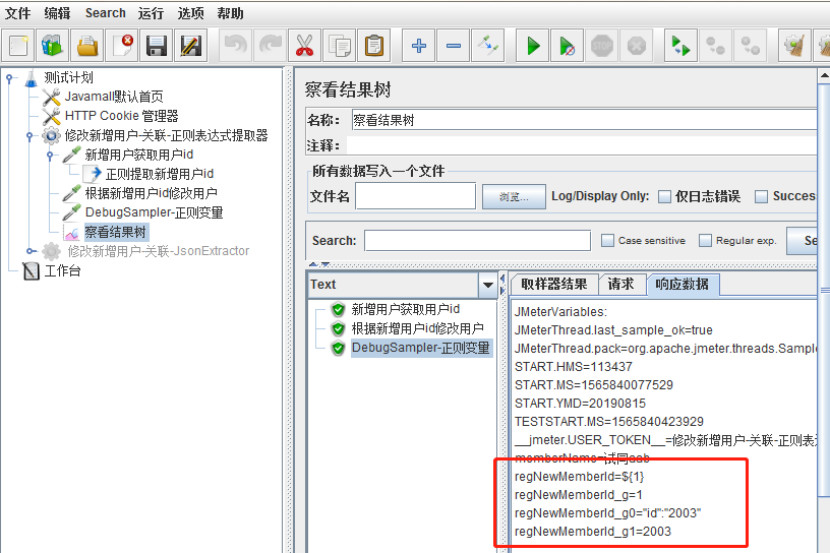
Task: Collapse all nodes with minus icon
Action: point(454,46)
